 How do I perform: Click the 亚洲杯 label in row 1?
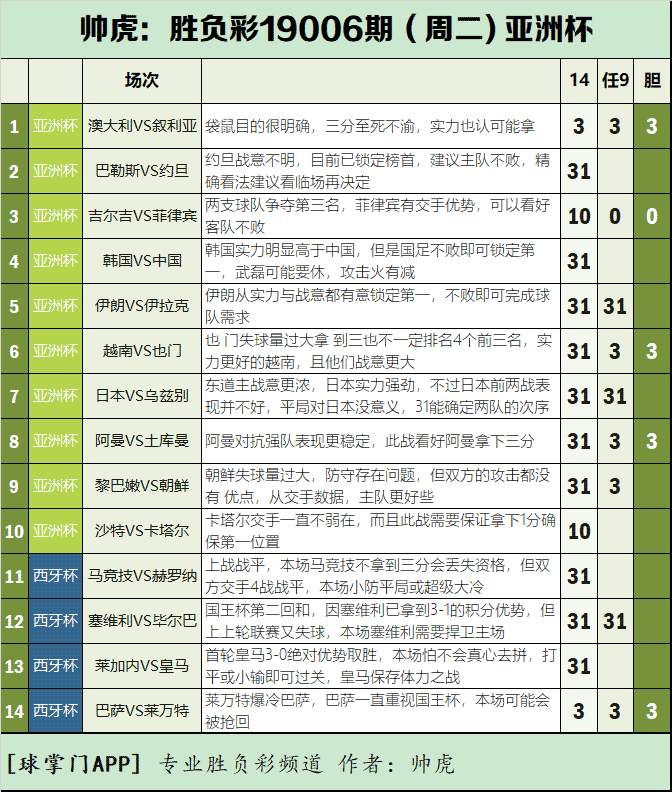point(56,126)
